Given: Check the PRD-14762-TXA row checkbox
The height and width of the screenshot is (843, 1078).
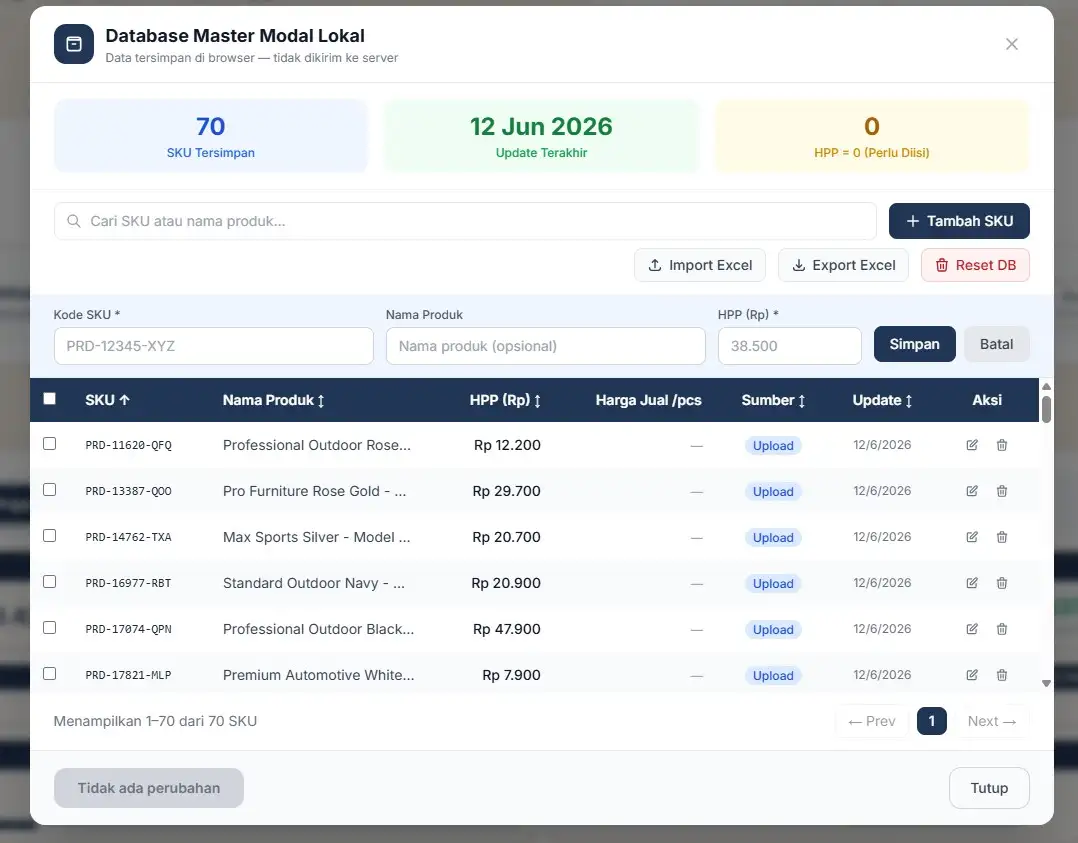Looking at the screenshot, I should pos(50,536).
